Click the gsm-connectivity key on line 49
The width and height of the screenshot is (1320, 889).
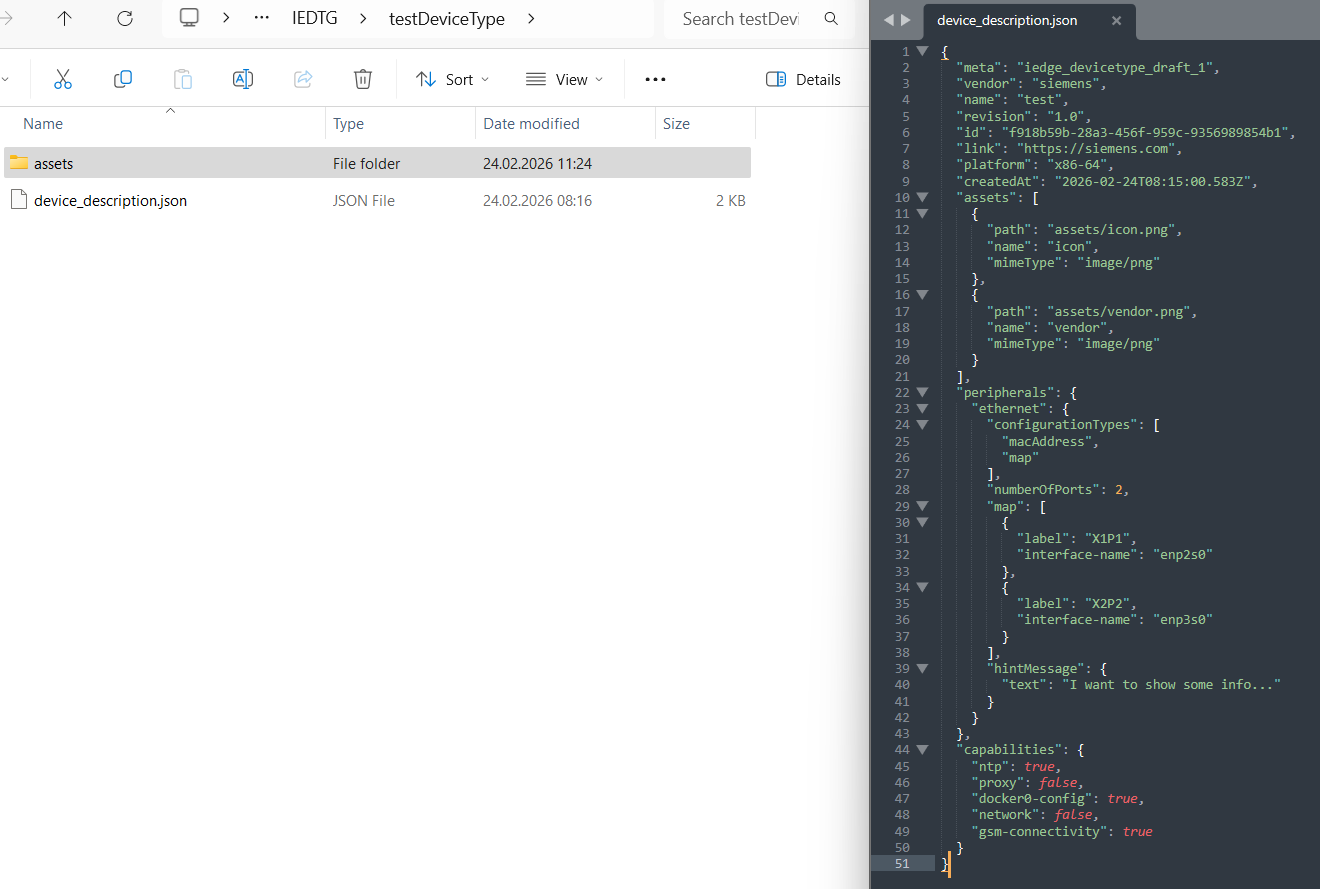[1040, 831]
